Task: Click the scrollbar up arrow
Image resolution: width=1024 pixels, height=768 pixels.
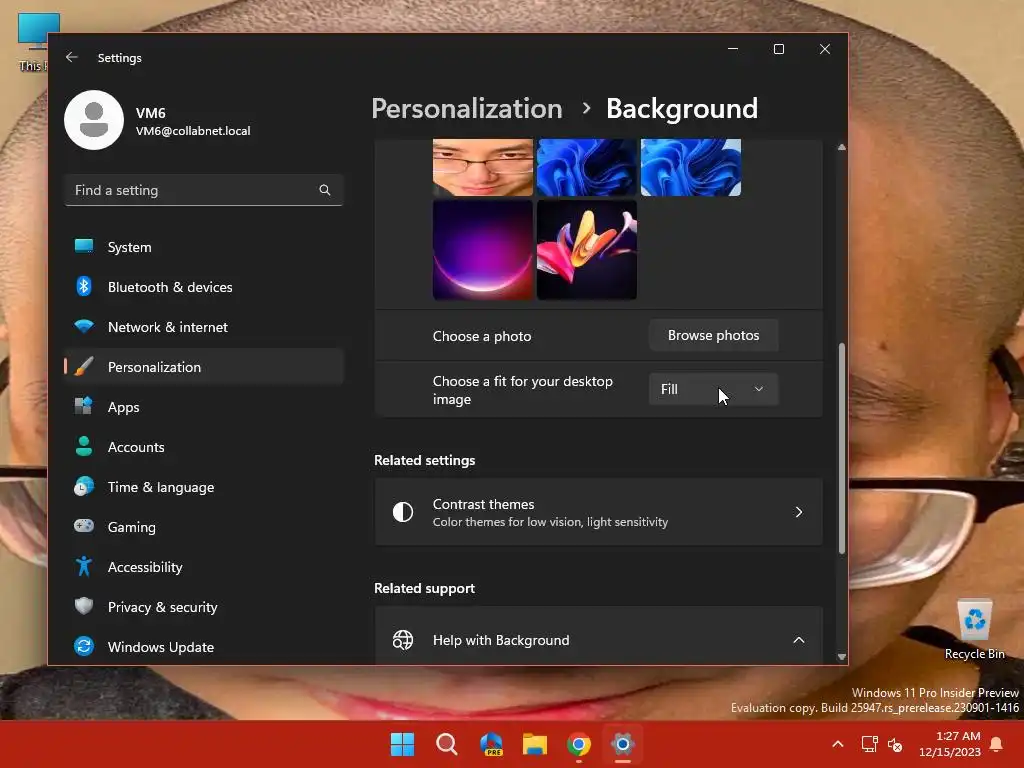Action: click(842, 148)
